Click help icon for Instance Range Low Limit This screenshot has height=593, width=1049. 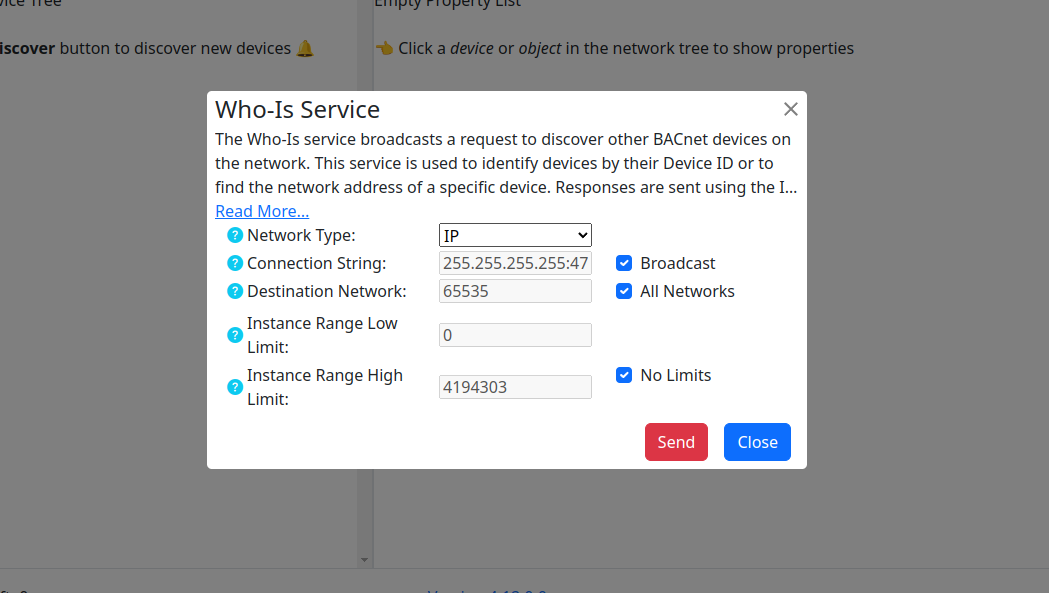click(x=235, y=335)
